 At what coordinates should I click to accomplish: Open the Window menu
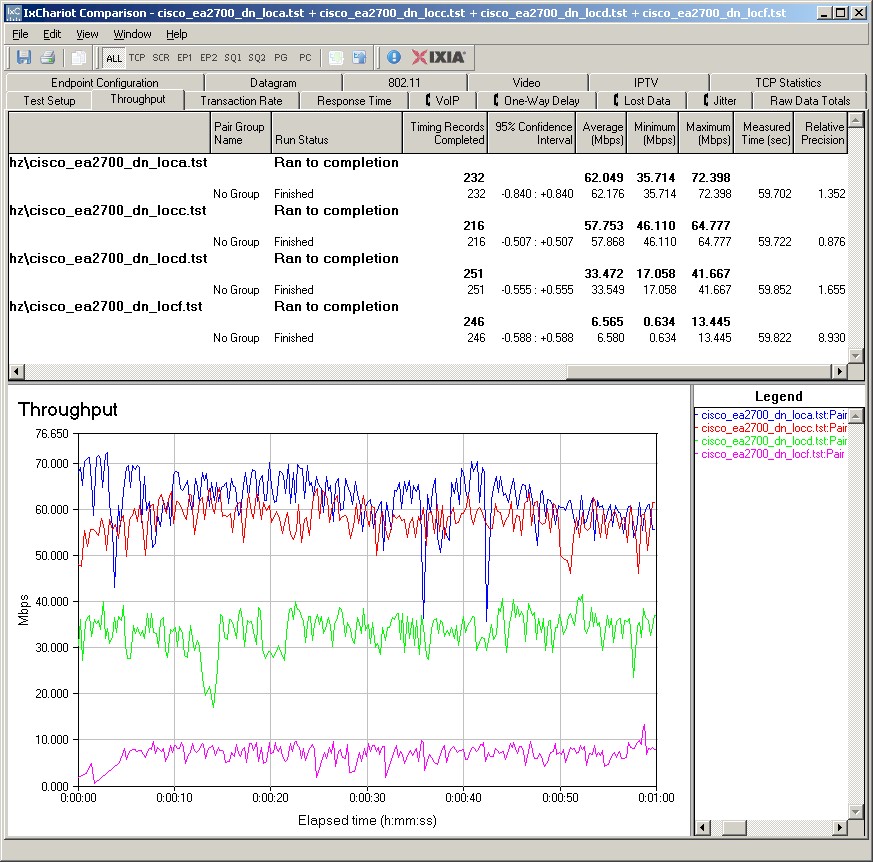tap(132, 35)
